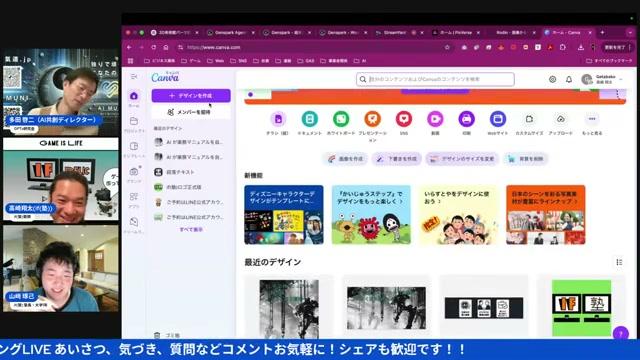Click the すべて表示 link under recent designs

191,229
